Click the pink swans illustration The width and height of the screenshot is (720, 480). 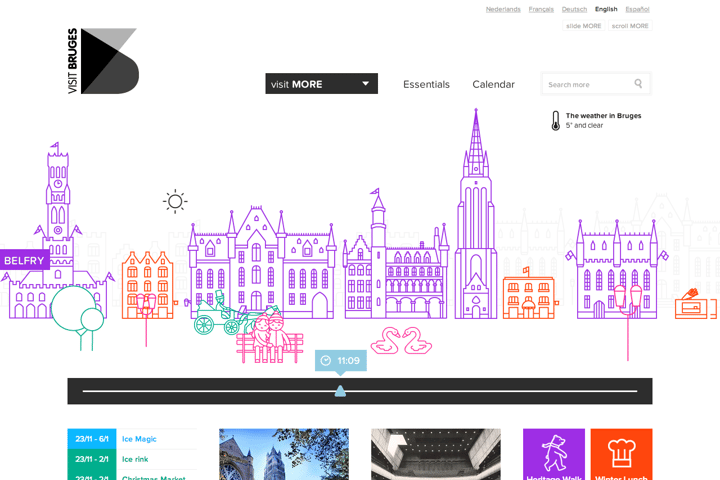point(401,340)
